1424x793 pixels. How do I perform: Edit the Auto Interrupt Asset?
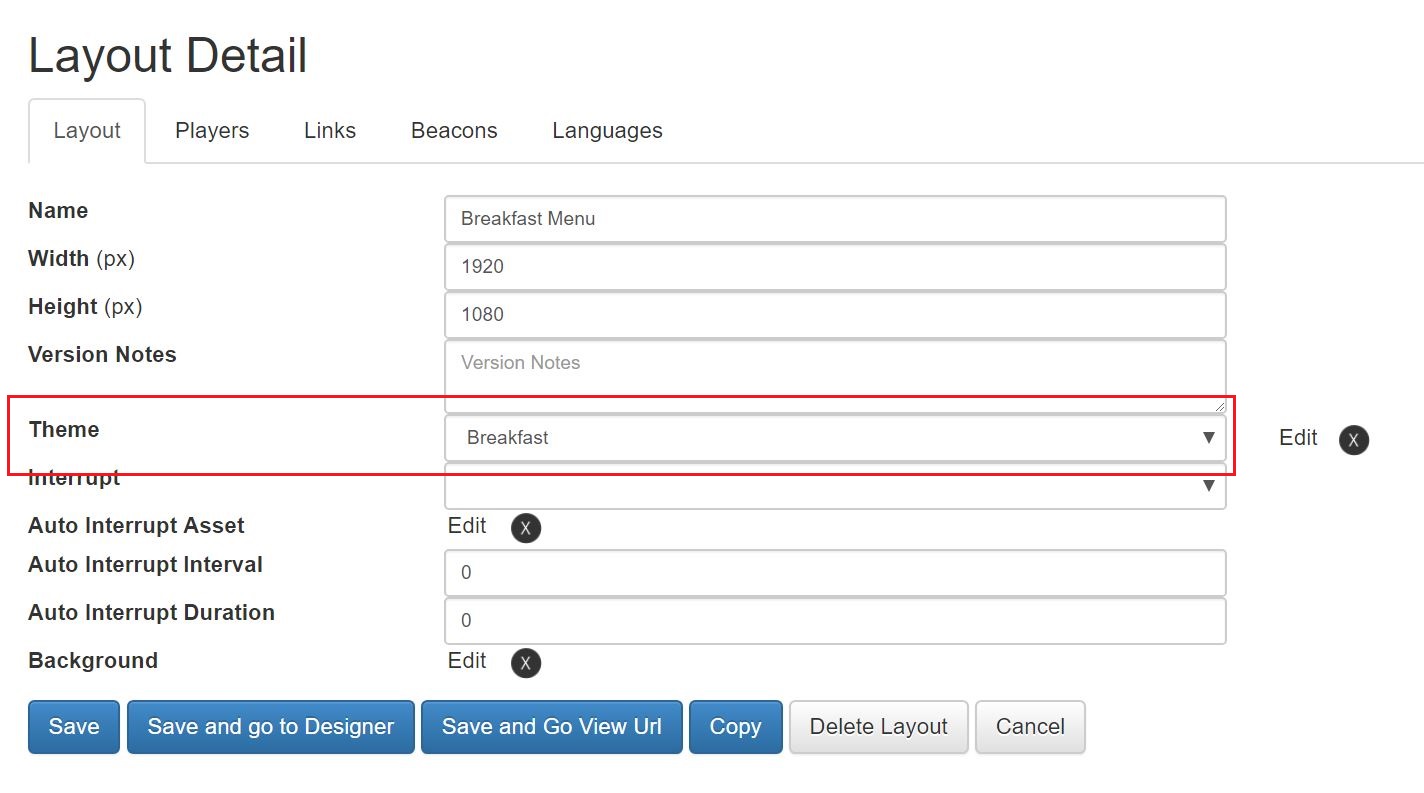click(x=467, y=526)
